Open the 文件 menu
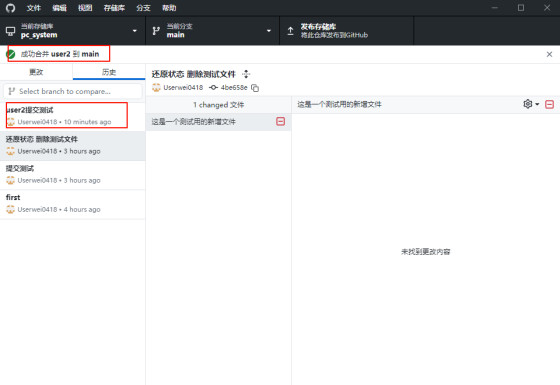 34,8
